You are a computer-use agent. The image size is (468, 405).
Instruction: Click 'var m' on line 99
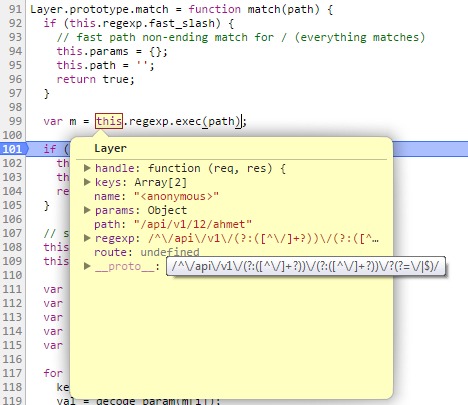pyautogui.click(x=60, y=121)
